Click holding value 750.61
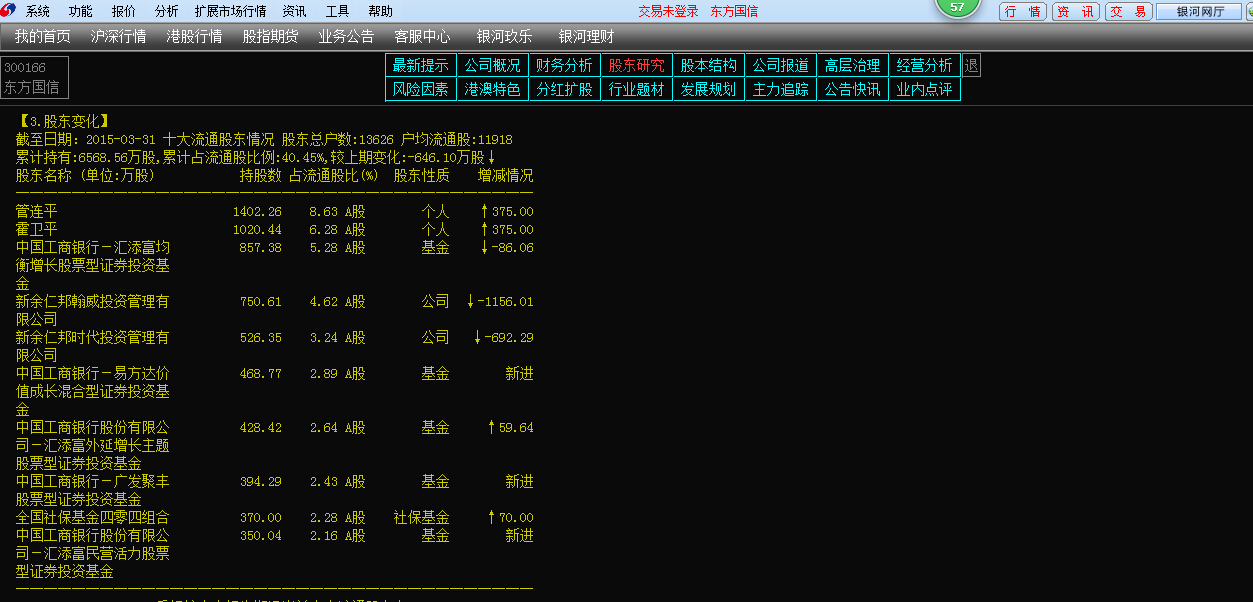1253x602 pixels. (260, 302)
